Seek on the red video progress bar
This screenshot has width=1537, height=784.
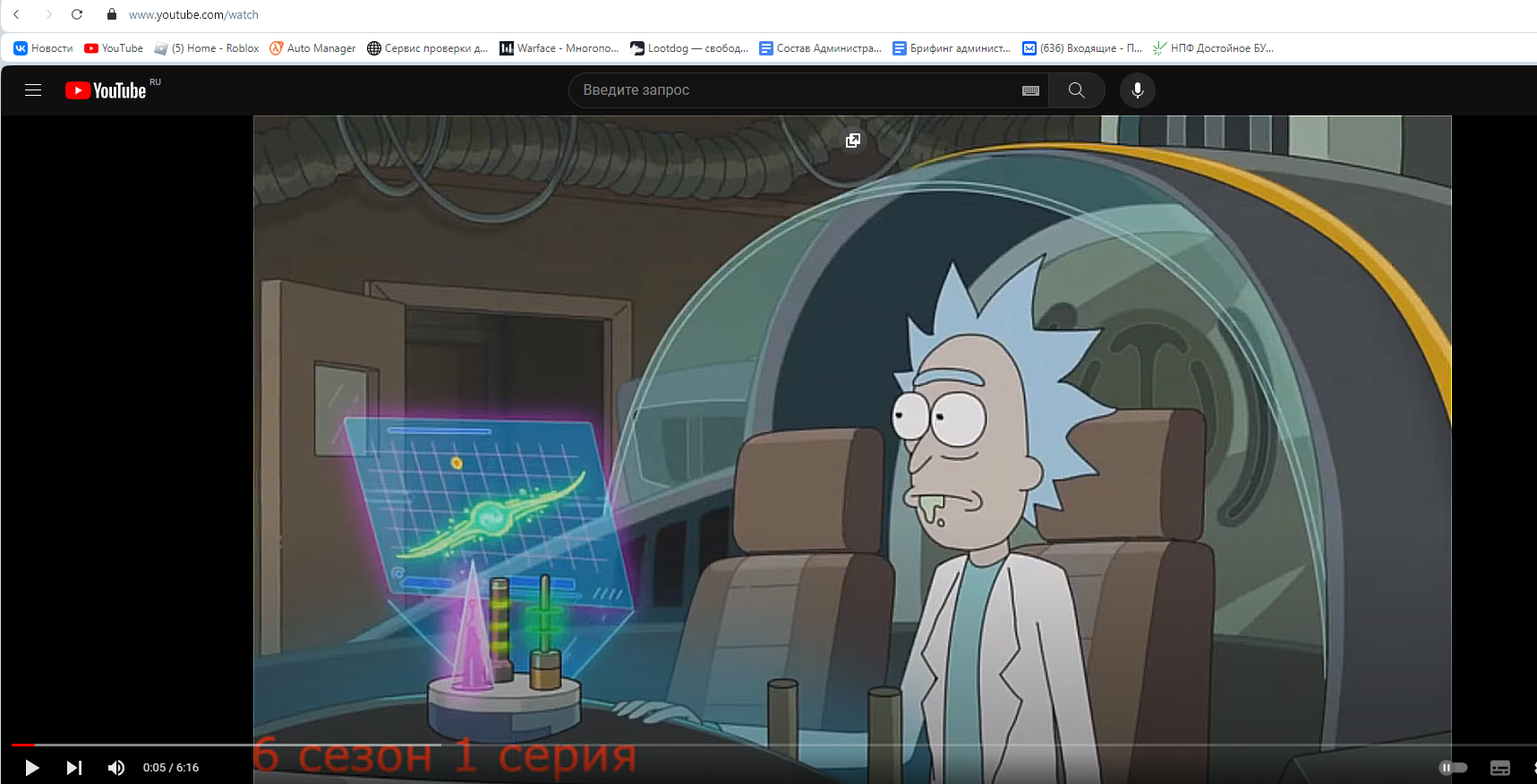pyautogui.click(x=23, y=745)
